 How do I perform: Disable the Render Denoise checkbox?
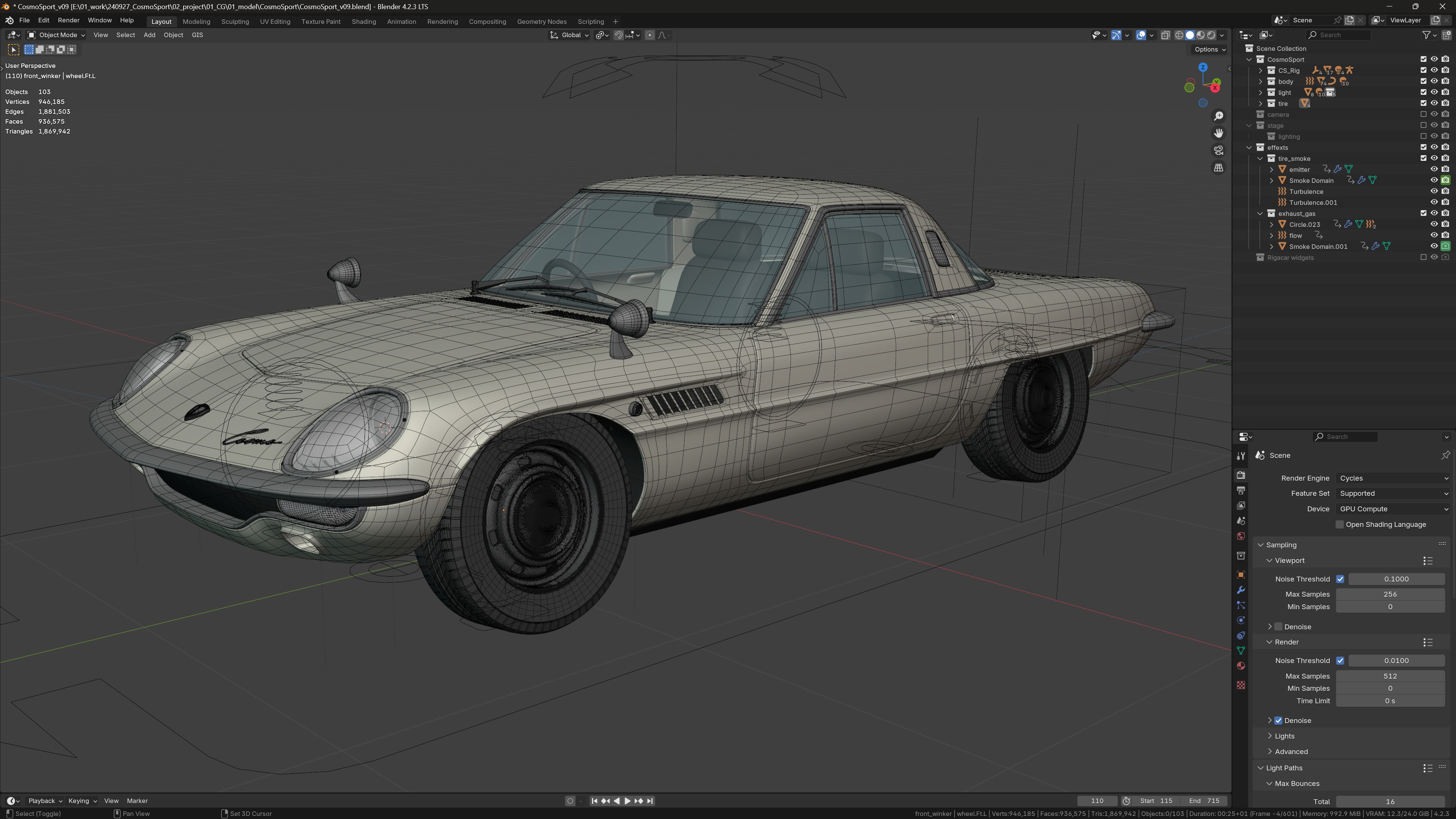tap(1279, 721)
